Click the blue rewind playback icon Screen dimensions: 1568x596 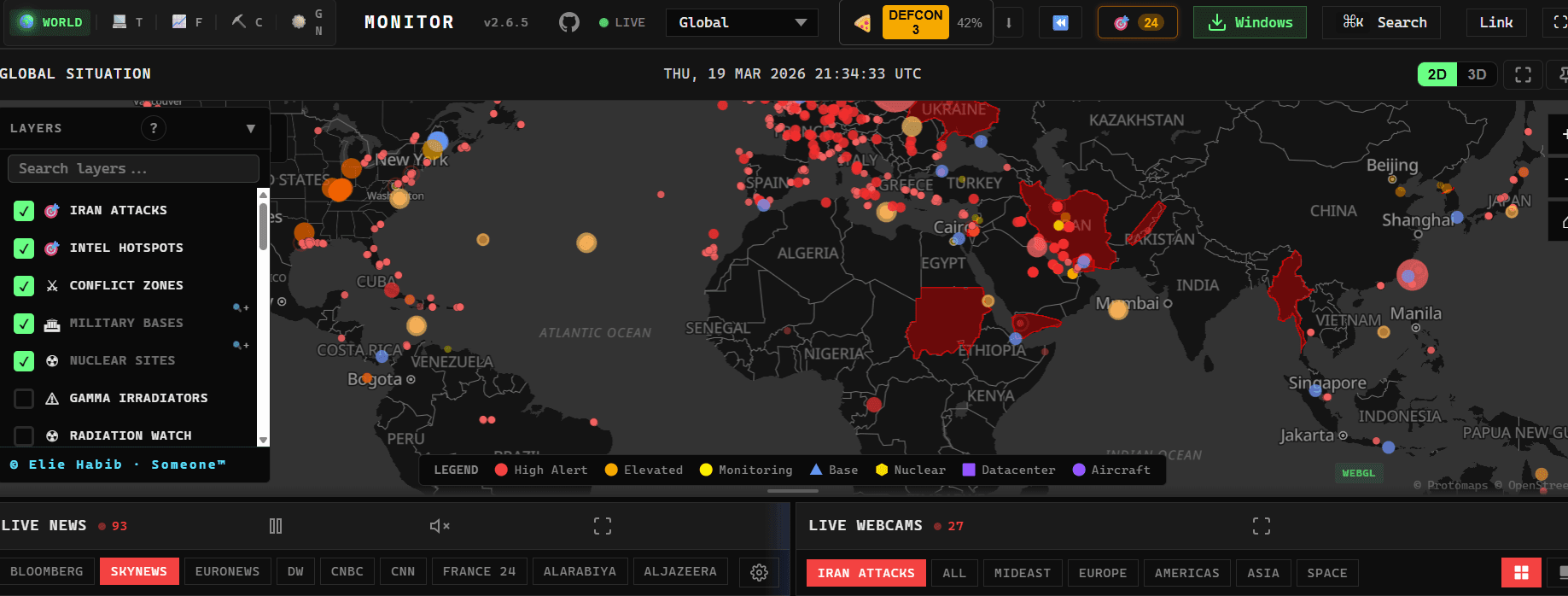click(1060, 22)
